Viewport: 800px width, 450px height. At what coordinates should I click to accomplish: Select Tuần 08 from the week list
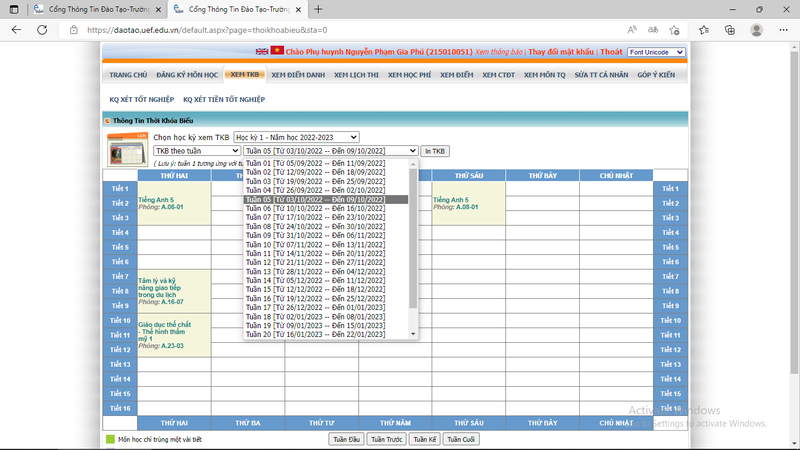point(315,226)
